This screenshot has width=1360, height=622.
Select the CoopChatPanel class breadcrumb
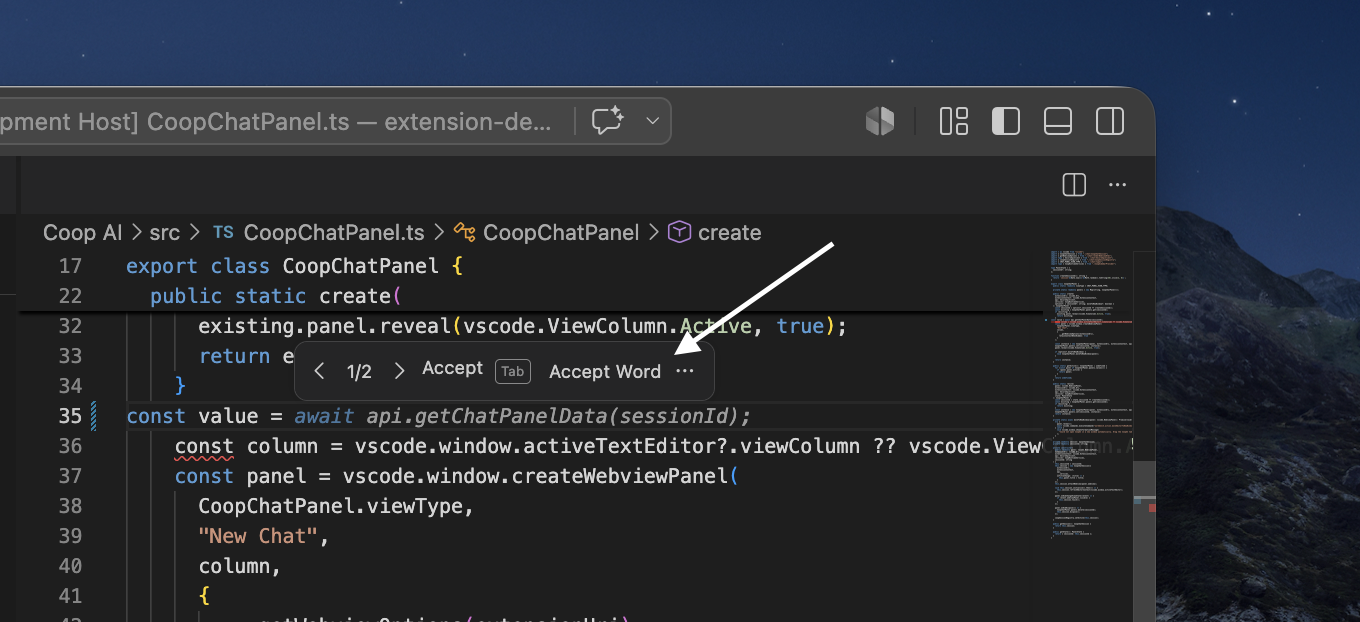[561, 232]
